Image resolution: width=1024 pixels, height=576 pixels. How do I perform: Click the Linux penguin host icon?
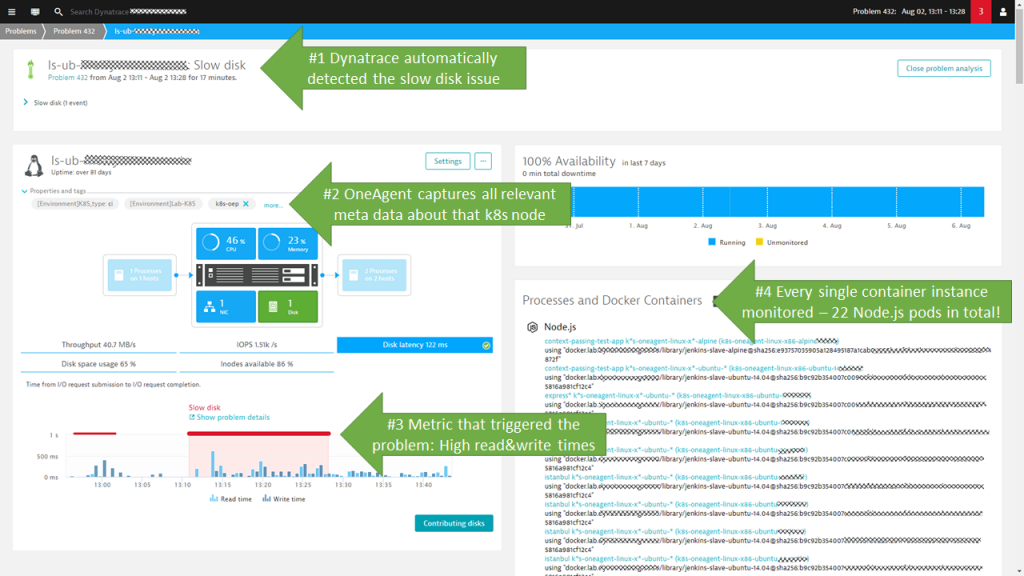tap(34, 166)
